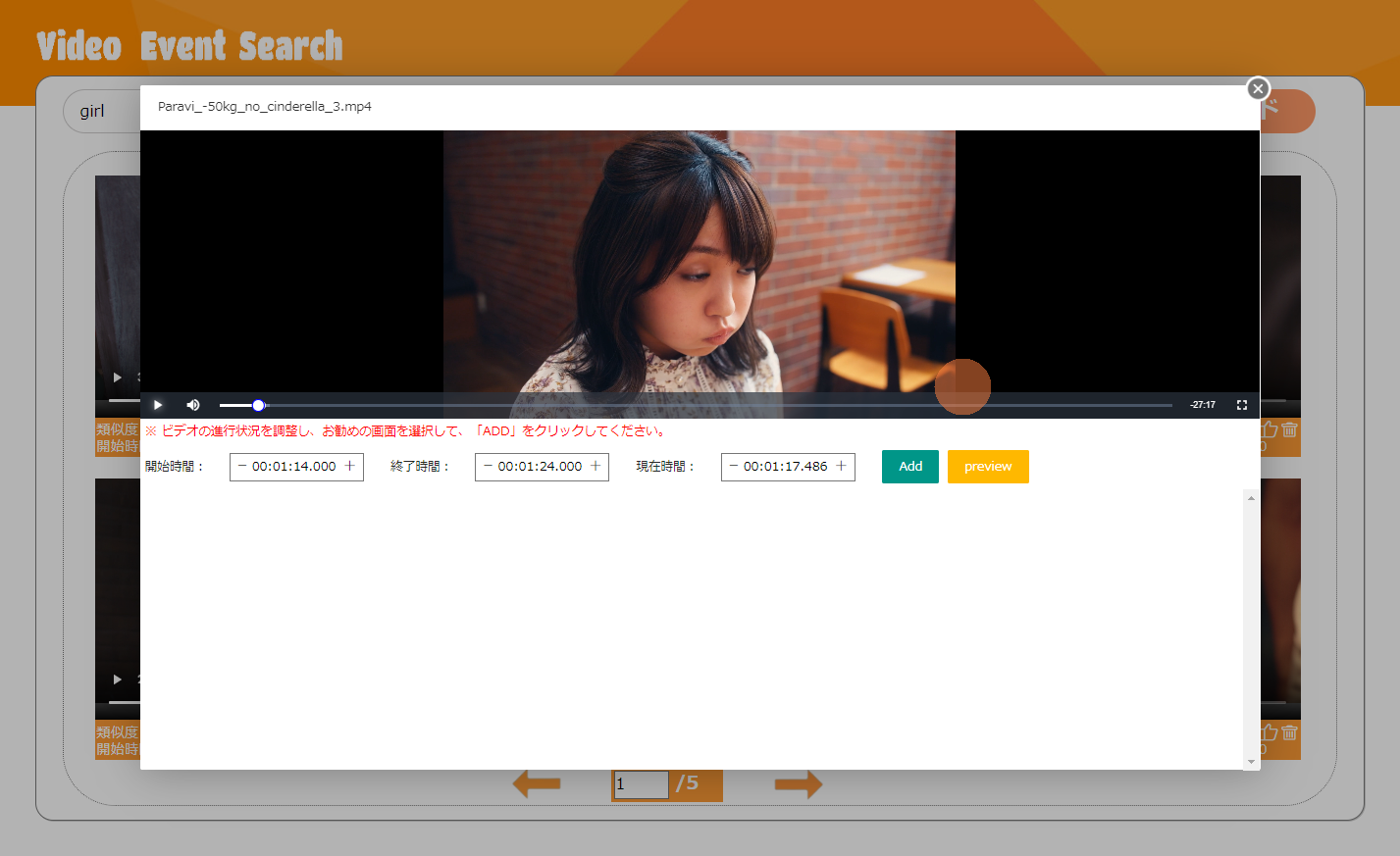The image size is (1400, 856).
Task: Seek to middle of video progress bar
Action: tap(696, 405)
